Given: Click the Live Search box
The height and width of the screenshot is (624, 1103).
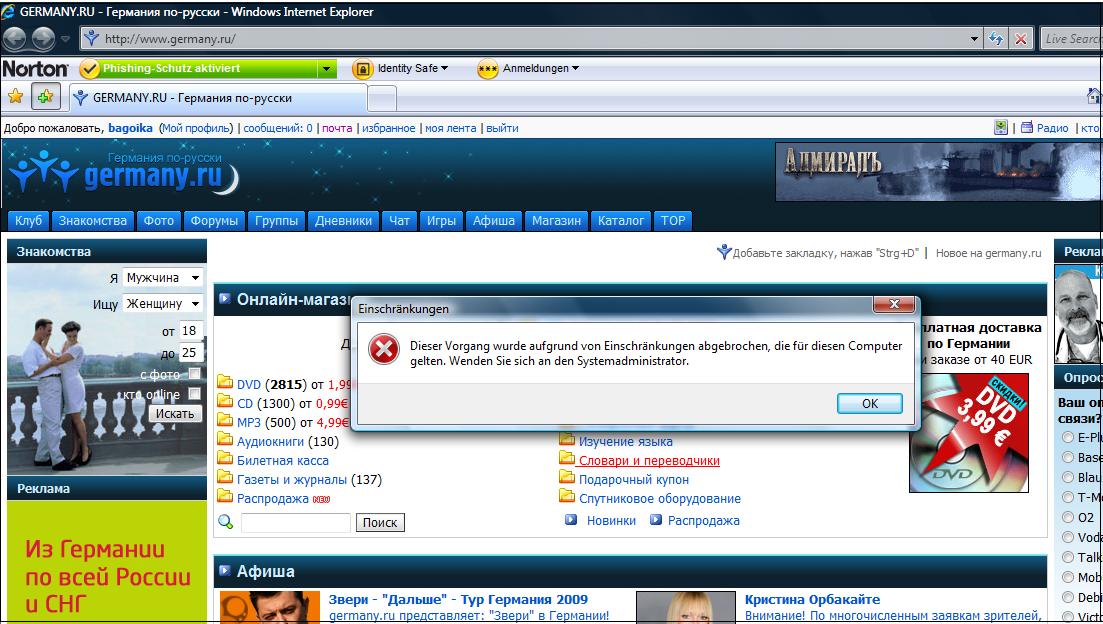Looking at the screenshot, I should (1071, 39).
